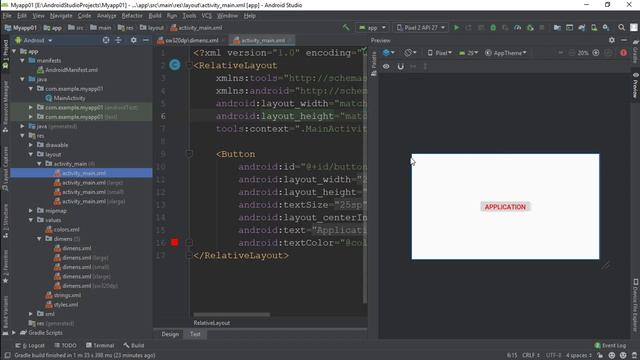Click the green Debug bug icon
Image resolution: width=640 pixels, height=360 pixels.
click(x=493, y=28)
